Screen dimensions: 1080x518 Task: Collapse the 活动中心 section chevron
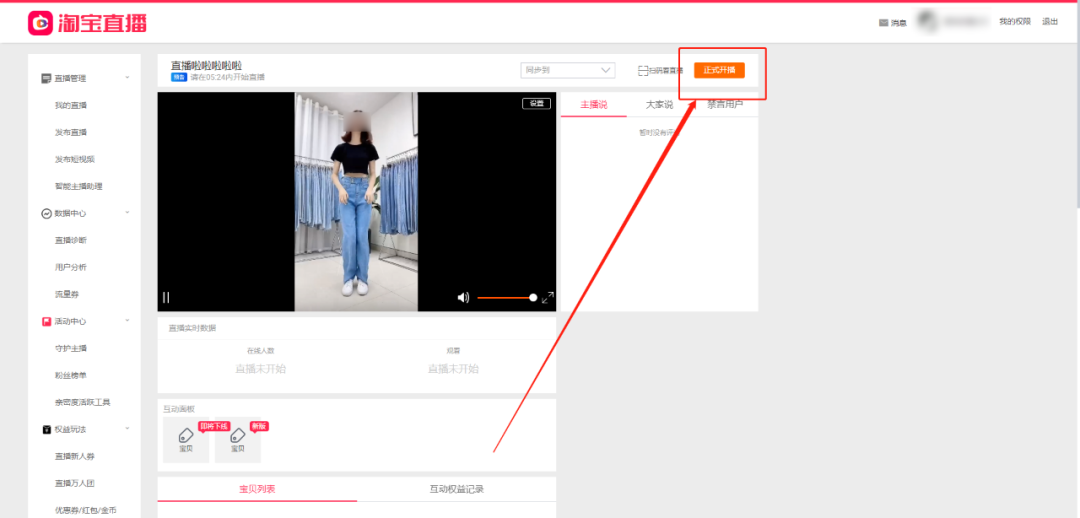tap(127, 321)
